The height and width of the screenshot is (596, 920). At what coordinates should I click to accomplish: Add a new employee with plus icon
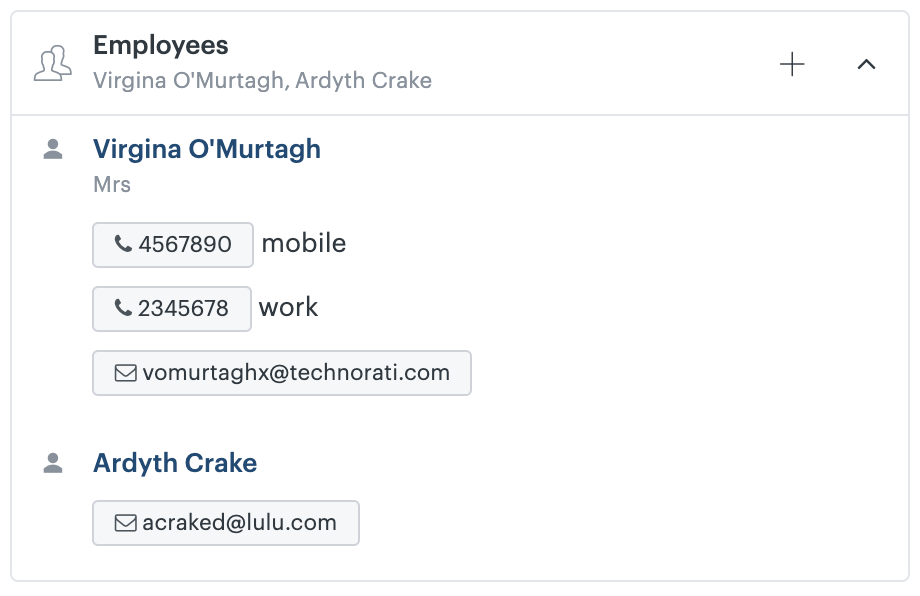pyautogui.click(x=792, y=64)
